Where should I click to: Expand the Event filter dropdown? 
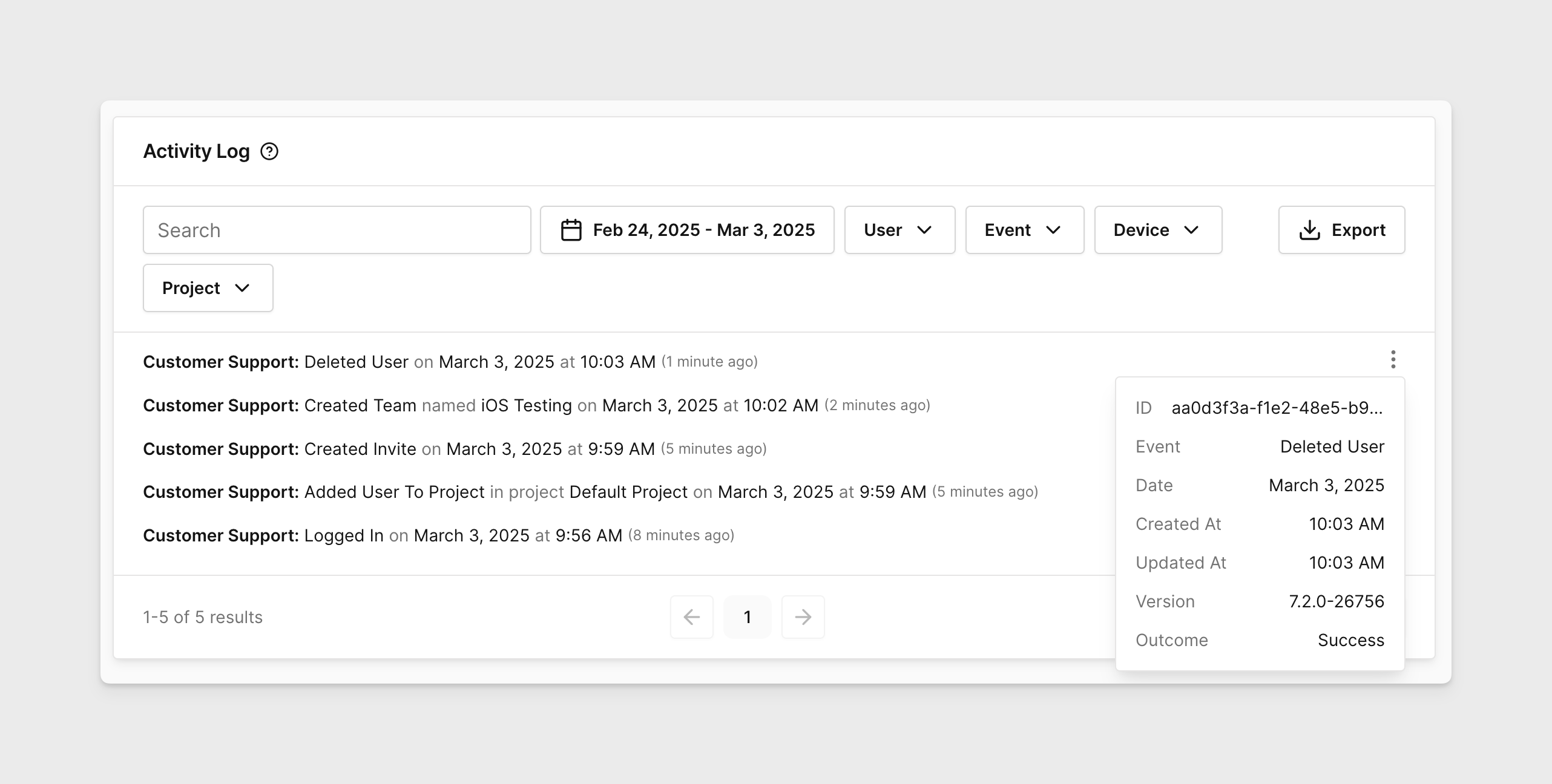[1021, 229]
